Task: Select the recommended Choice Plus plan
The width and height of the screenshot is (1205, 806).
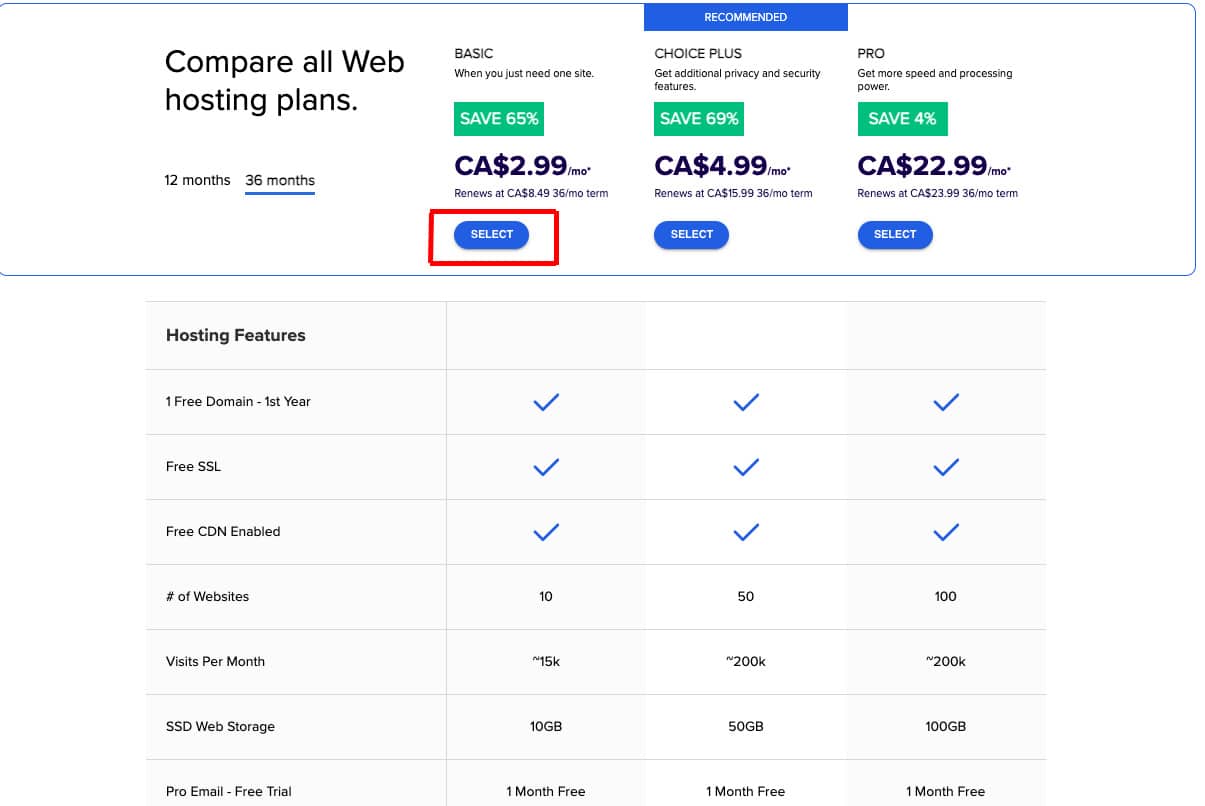Action: tap(691, 234)
